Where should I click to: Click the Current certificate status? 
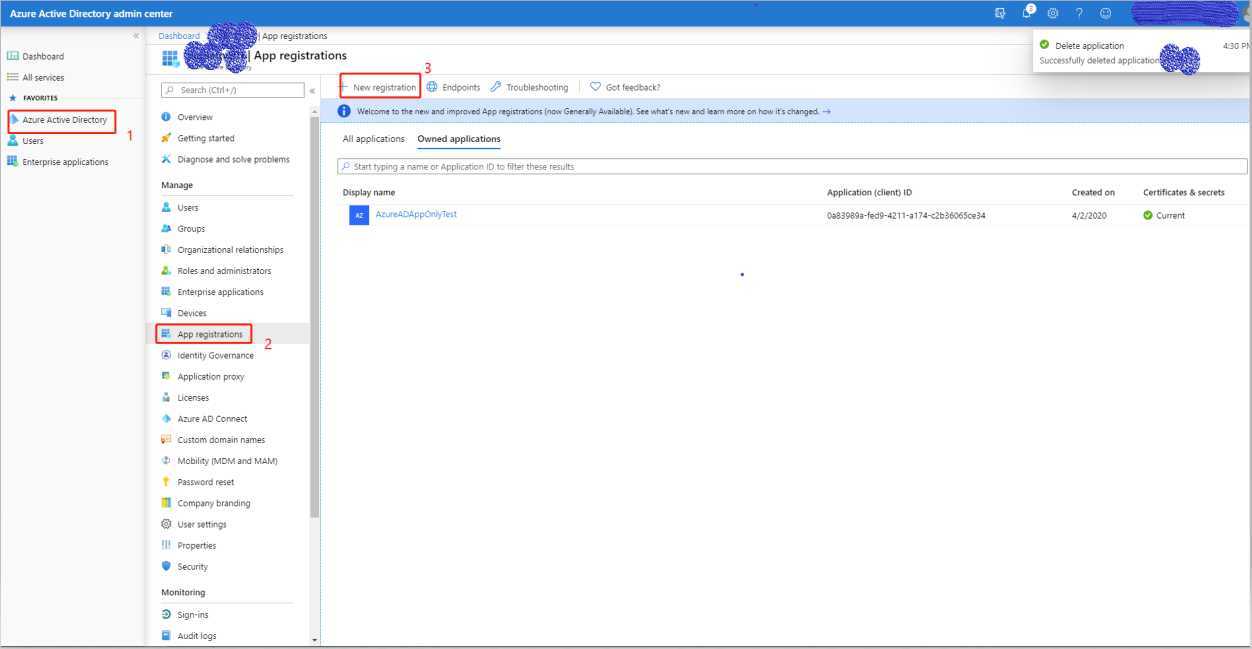pyautogui.click(x=1164, y=215)
